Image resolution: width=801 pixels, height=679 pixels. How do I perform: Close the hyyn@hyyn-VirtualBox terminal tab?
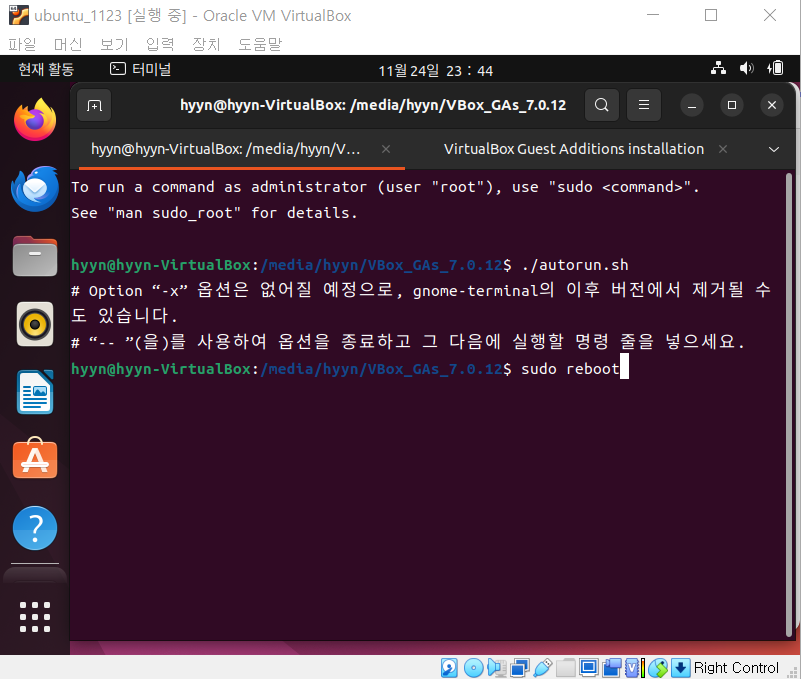point(386,149)
